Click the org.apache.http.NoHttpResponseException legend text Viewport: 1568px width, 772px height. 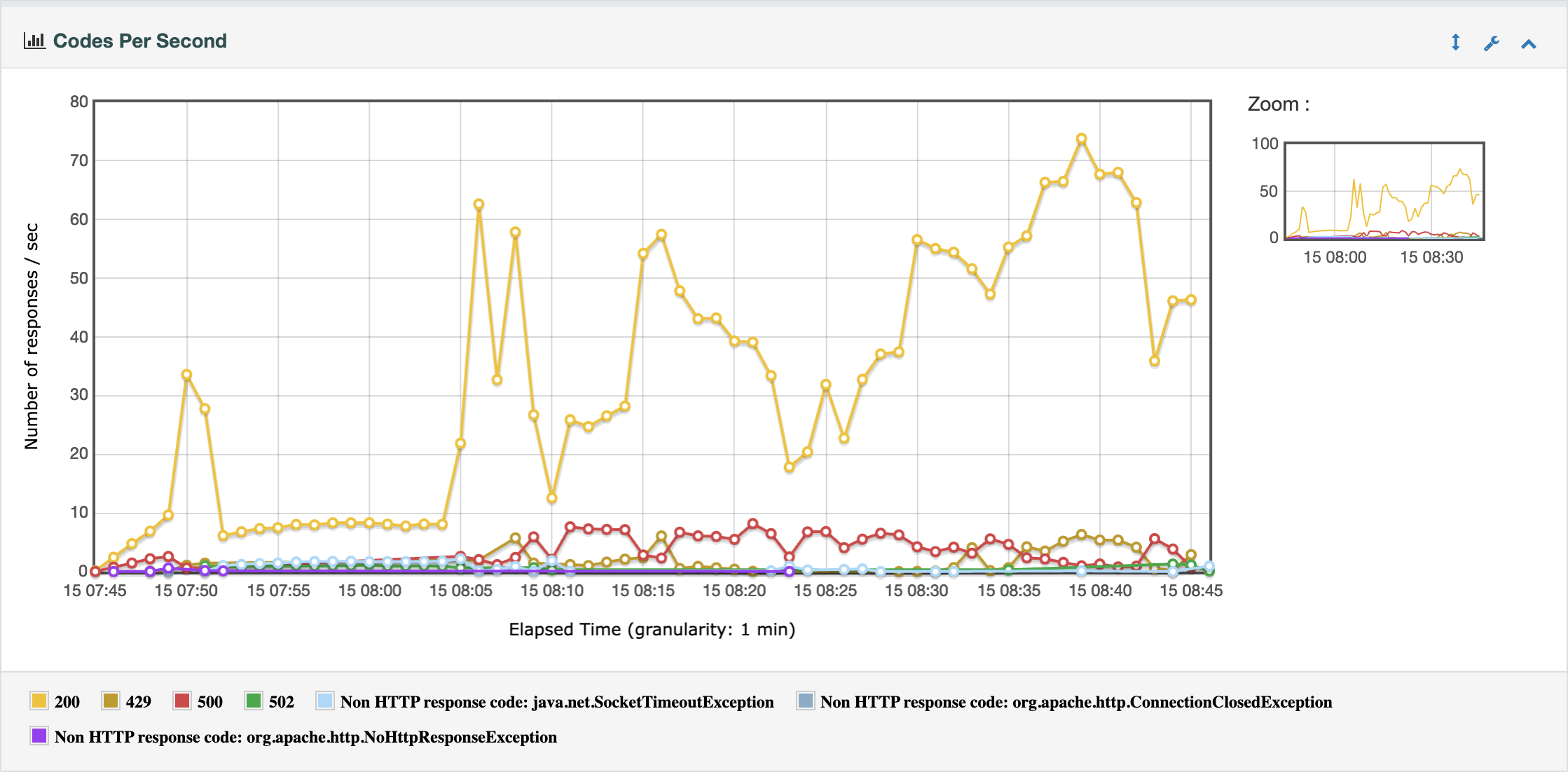coord(306,737)
